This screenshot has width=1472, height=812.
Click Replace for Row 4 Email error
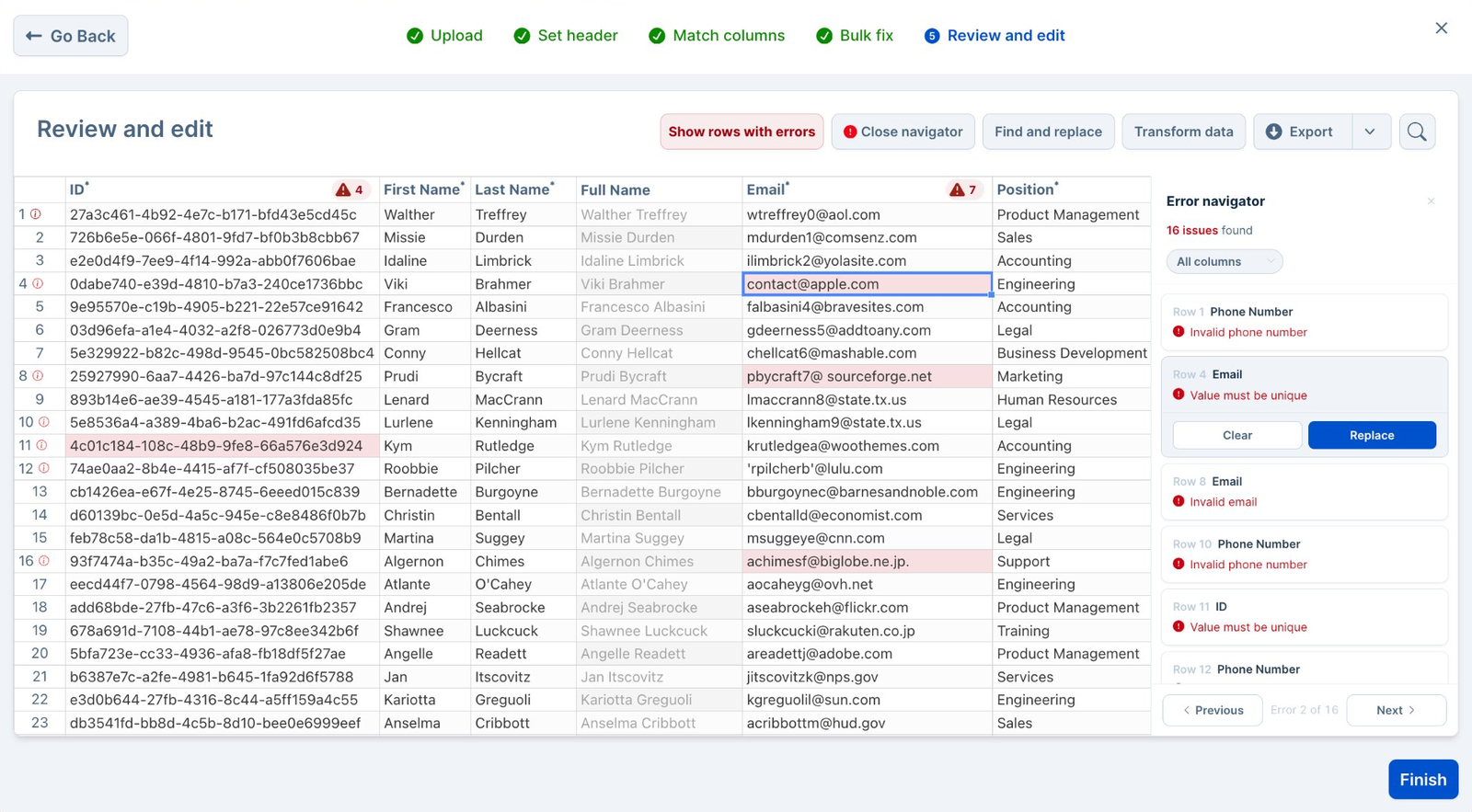(x=1372, y=435)
